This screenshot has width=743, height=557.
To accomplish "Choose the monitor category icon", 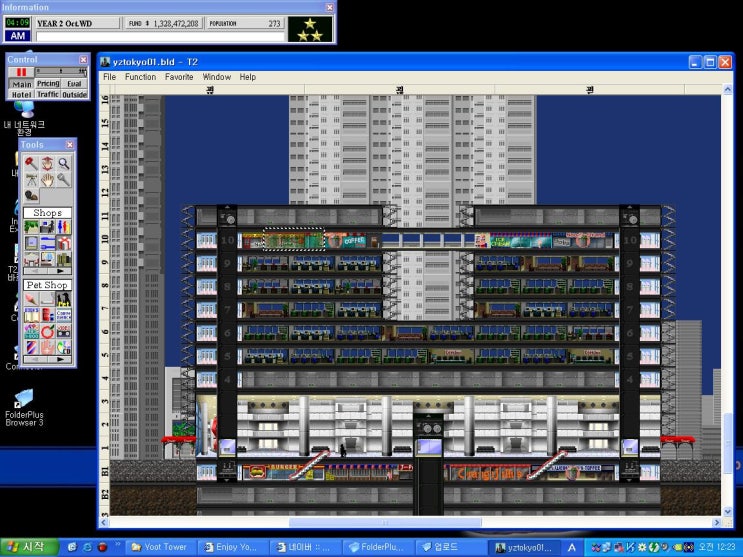I will 47,259.
